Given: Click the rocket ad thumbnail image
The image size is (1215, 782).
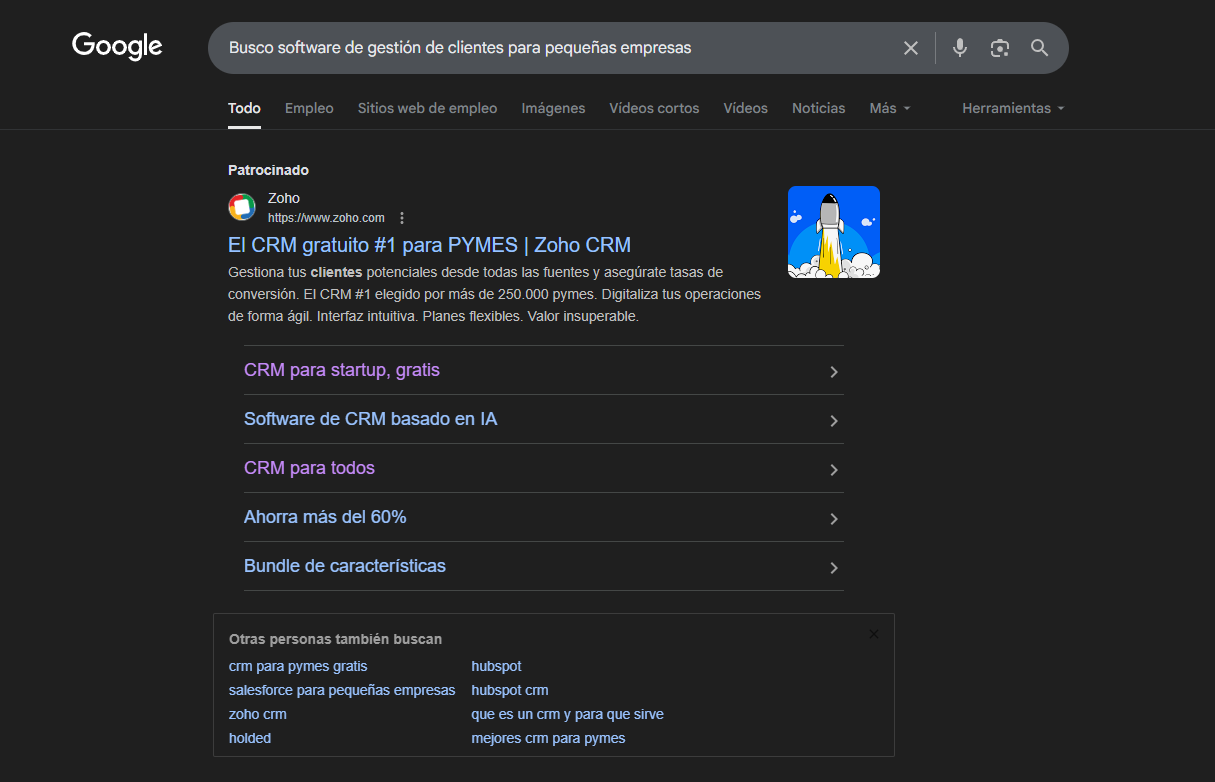Looking at the screenshot, I should coord(834,232).
